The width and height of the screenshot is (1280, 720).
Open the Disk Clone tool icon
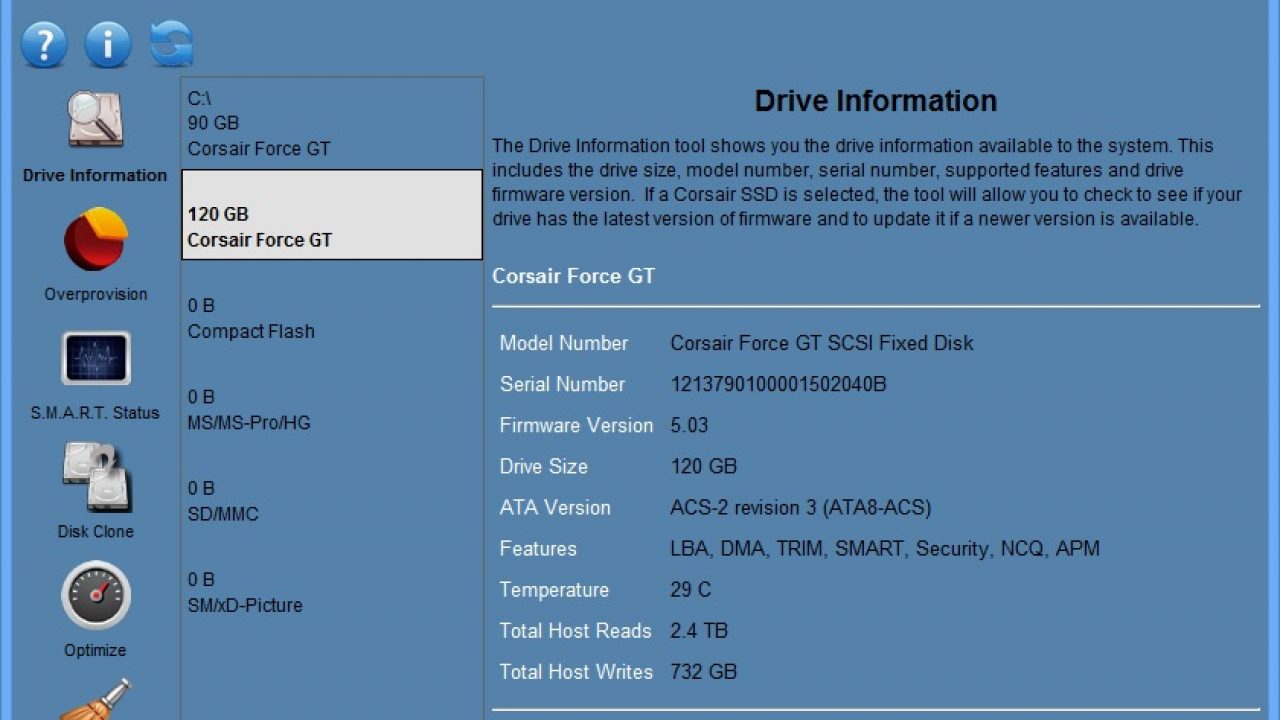tap(95, 477)
